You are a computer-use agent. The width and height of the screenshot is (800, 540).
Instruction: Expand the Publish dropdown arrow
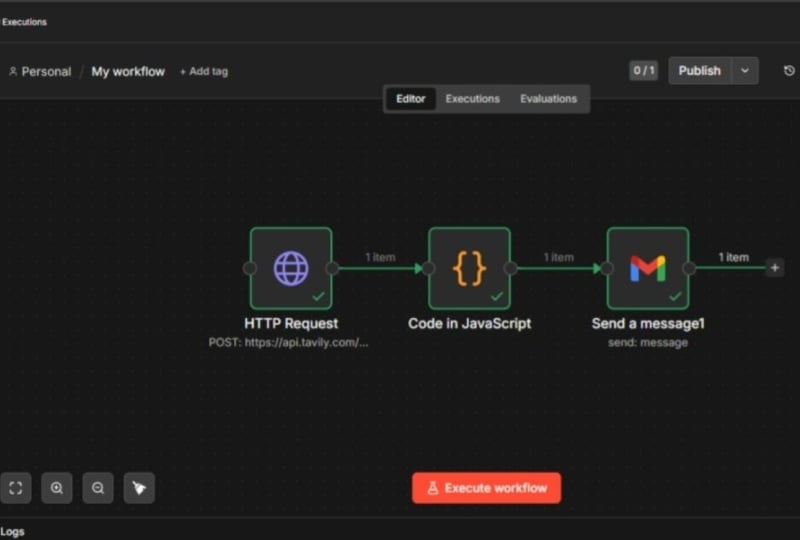click(x=745, y=70)
